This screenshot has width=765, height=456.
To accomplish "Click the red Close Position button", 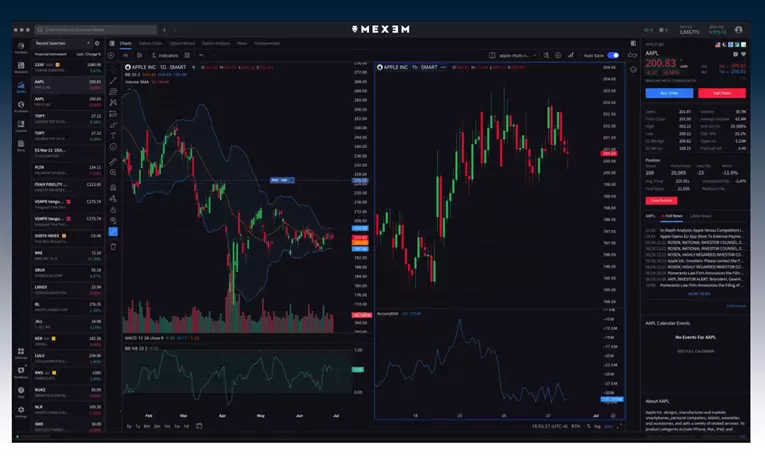I will pos(662,200).
